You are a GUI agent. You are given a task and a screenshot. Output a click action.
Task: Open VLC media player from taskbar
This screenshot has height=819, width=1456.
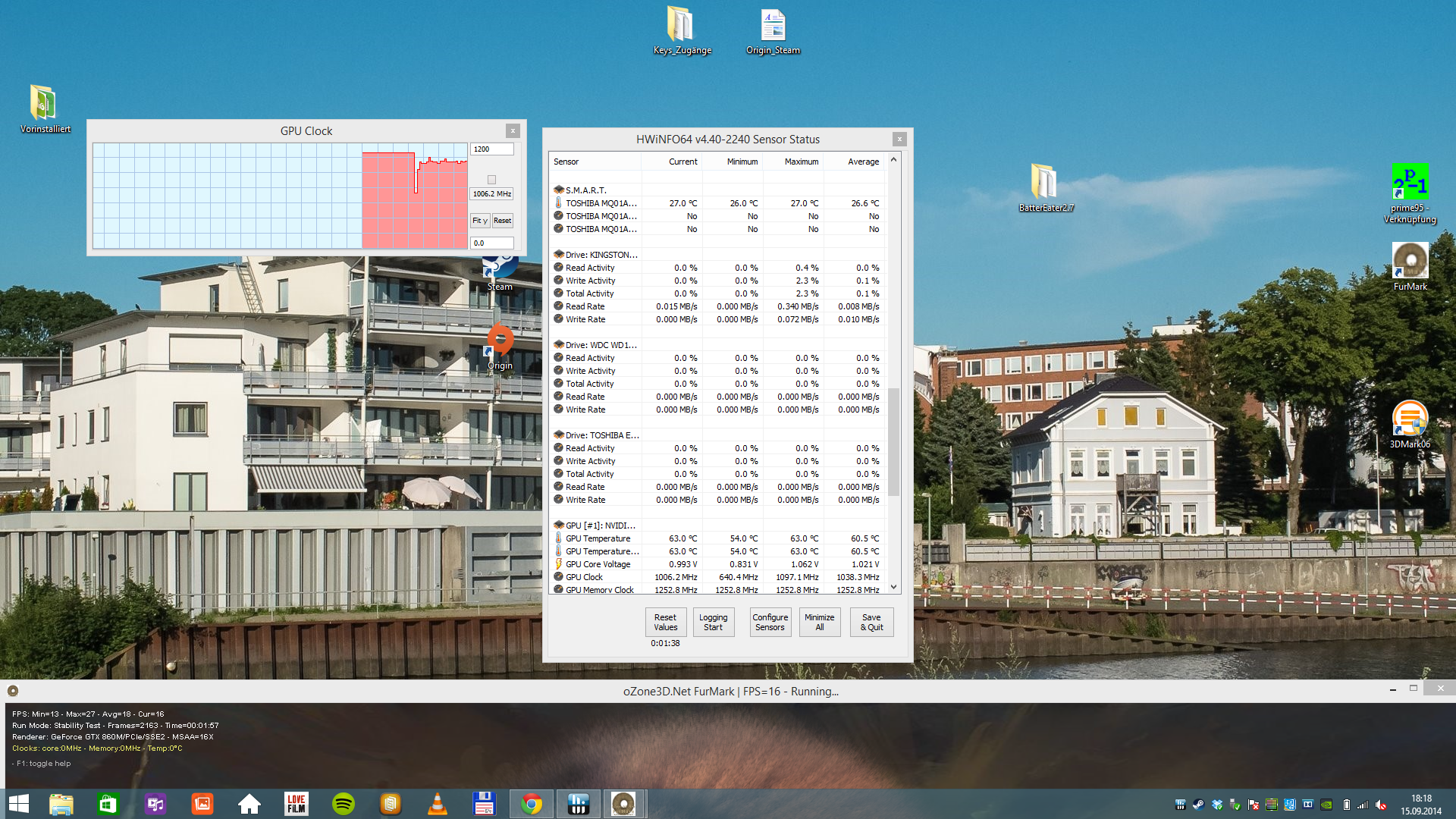(x=438, y=804)
